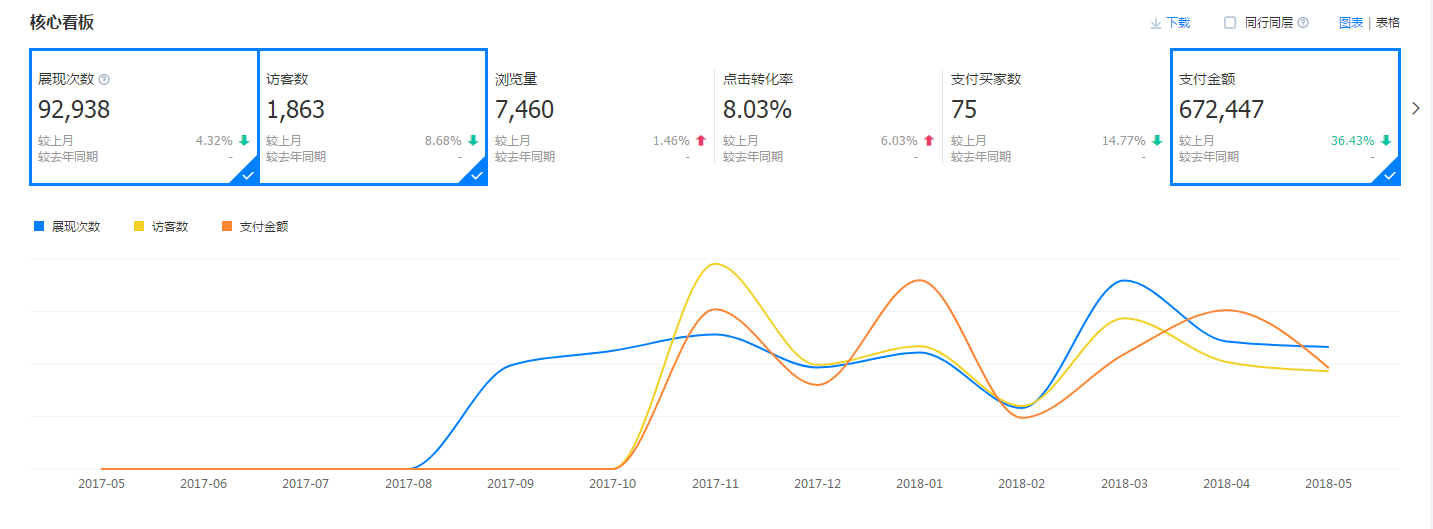Expand more metrics with right chevron
Viewport: 1433px width, 529px height.
point(1415,108)
